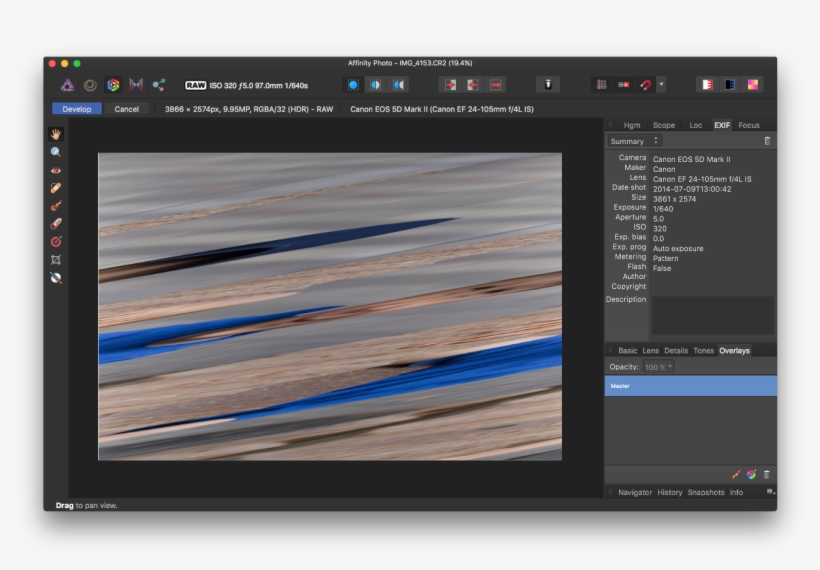Switch to the Hgm histogram tab

pos(631,125)
